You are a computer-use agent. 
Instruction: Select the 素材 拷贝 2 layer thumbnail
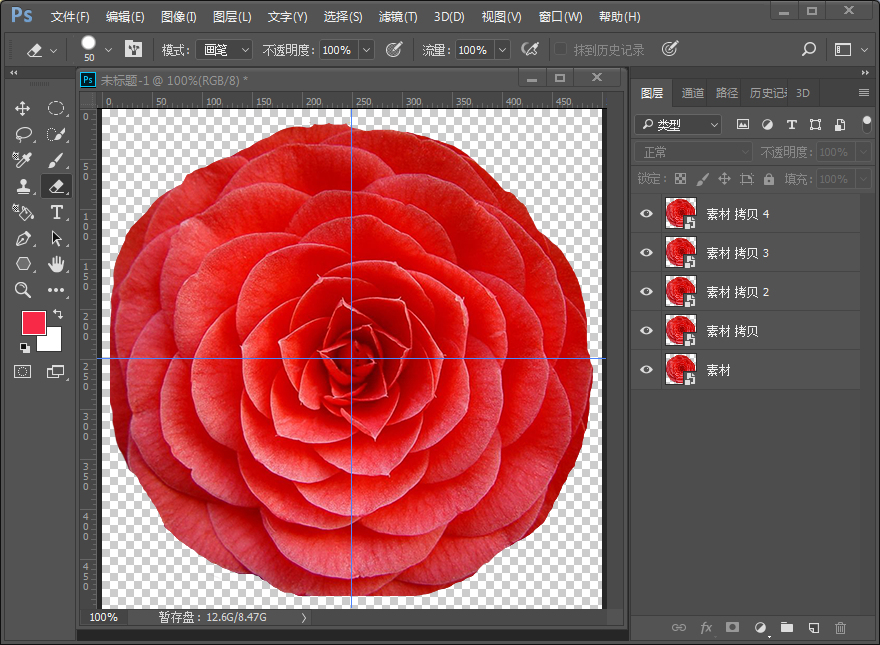[680, 291]
